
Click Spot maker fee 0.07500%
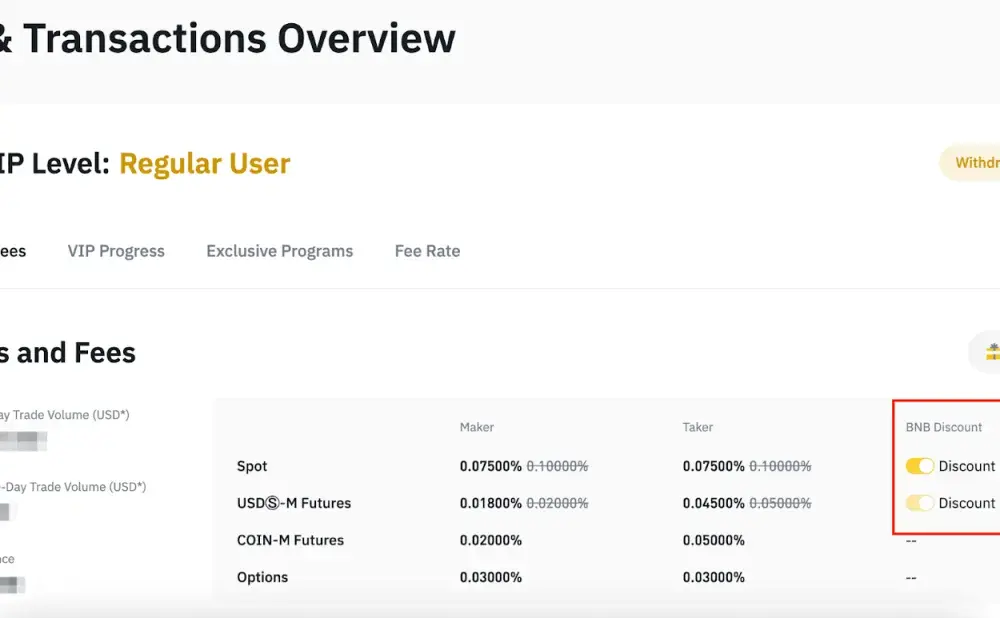click(x=490, y=466)
